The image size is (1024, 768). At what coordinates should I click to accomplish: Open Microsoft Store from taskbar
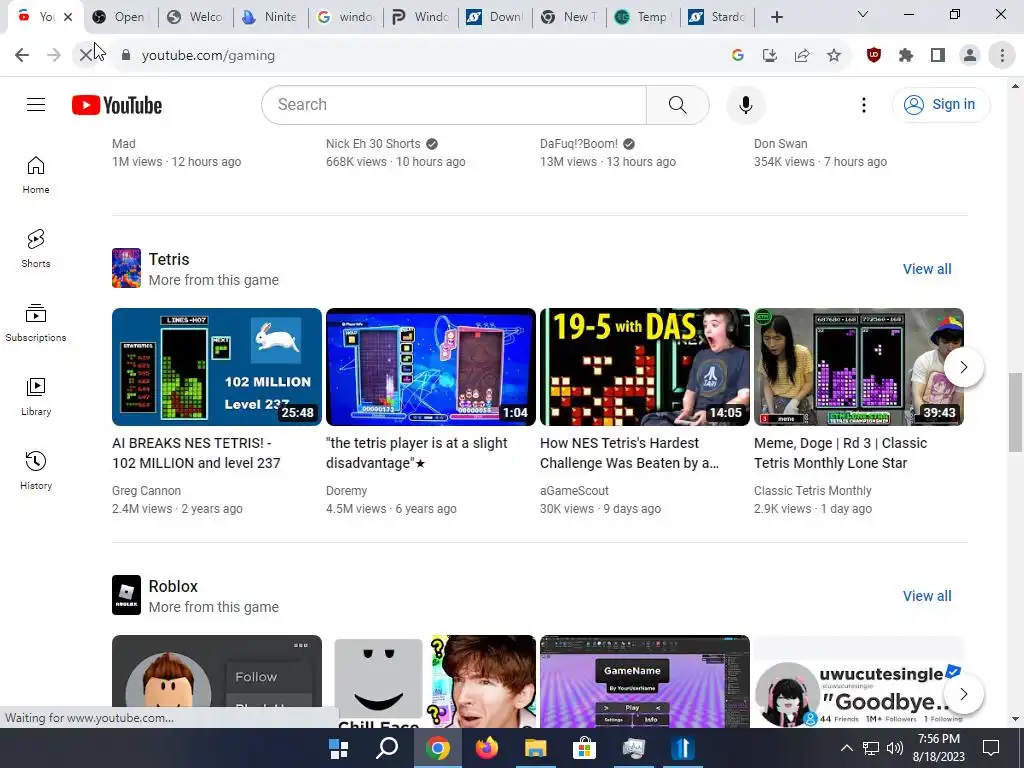(584, 748)
